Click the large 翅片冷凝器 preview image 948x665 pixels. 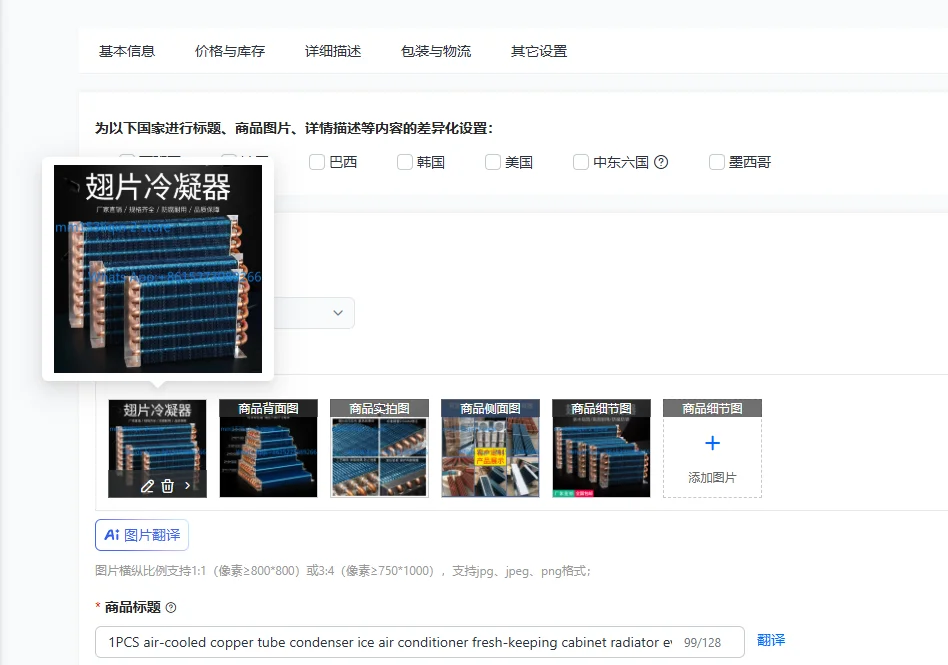coord(158,269)
